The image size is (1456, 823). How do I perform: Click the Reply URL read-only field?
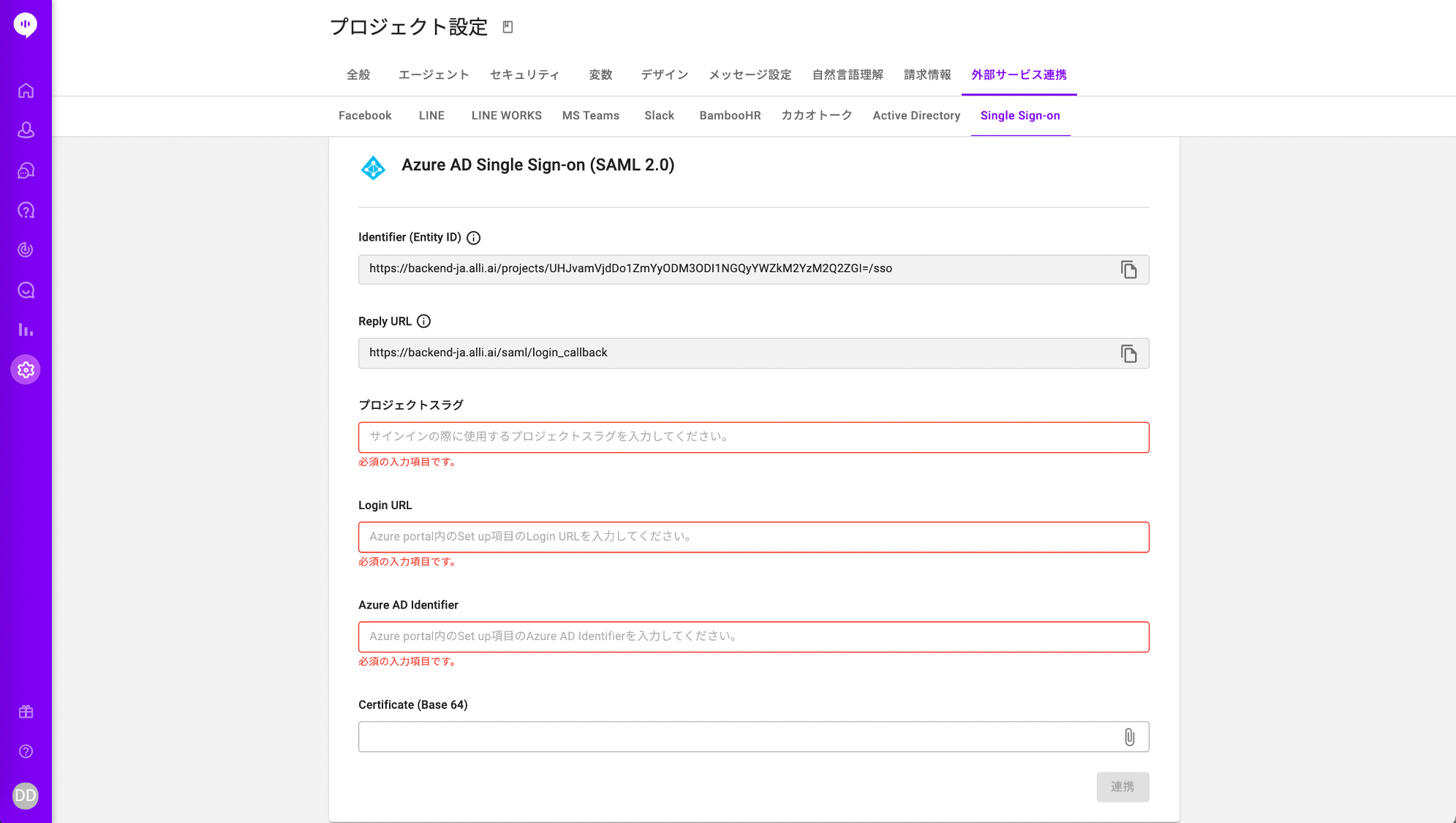pyautogui.click(x=753, y=353)
